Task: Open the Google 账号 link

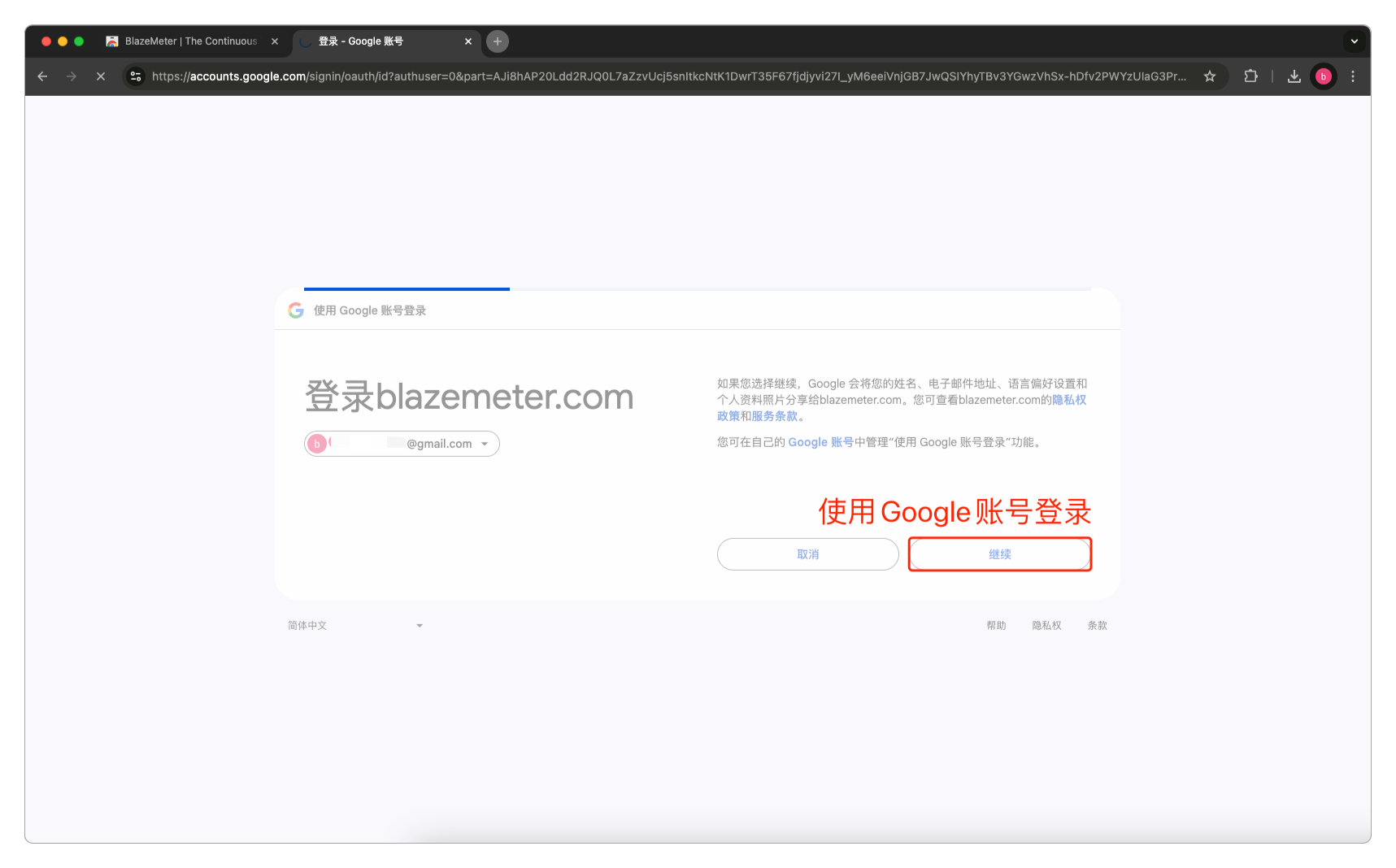Action: tap(820, 442)
